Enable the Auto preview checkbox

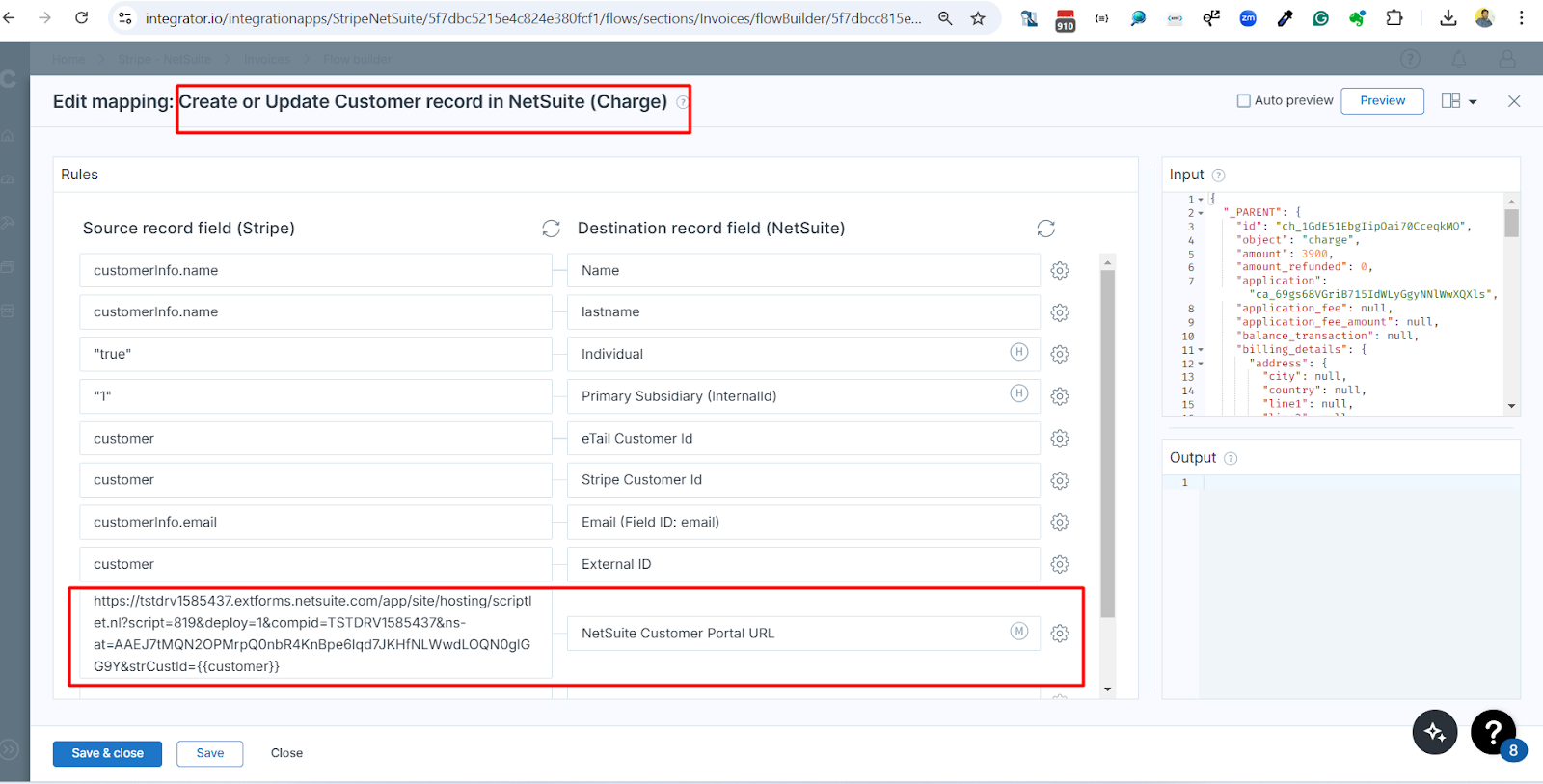coord(1244,100)
